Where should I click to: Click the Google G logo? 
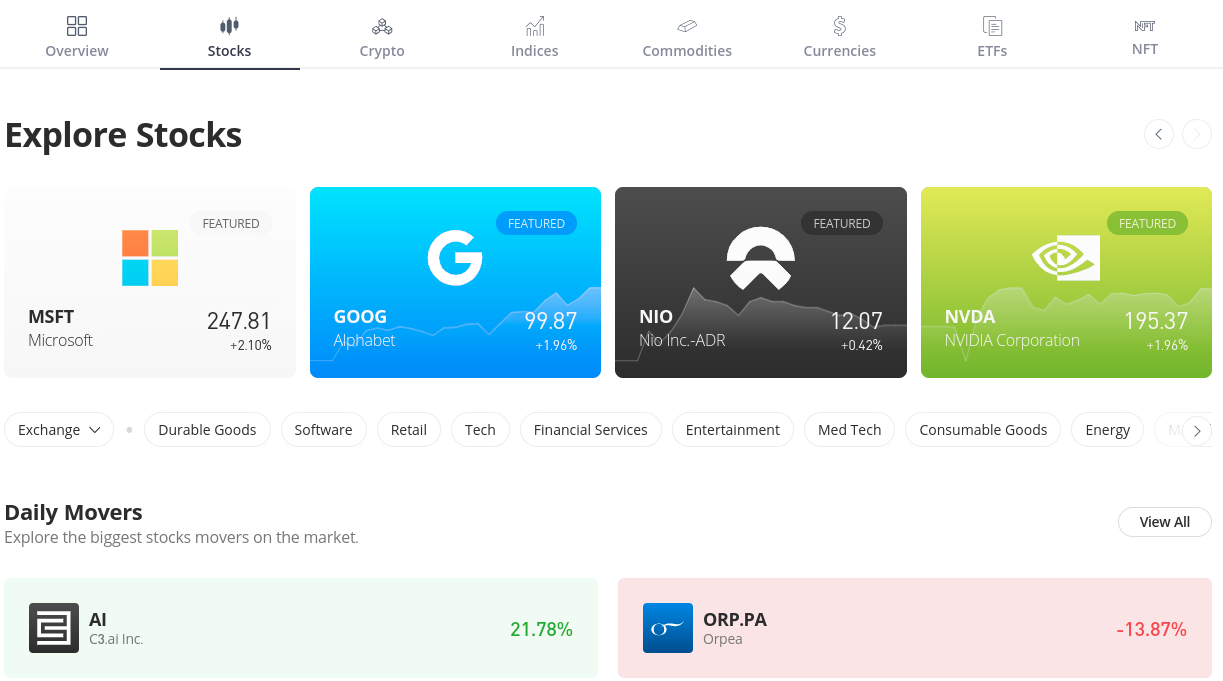point(455,258)
